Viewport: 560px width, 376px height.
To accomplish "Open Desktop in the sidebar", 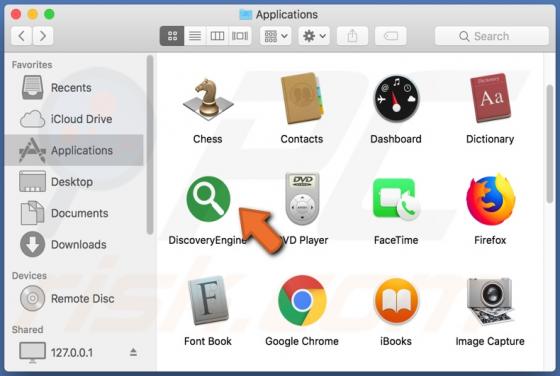I will (74, 182).
